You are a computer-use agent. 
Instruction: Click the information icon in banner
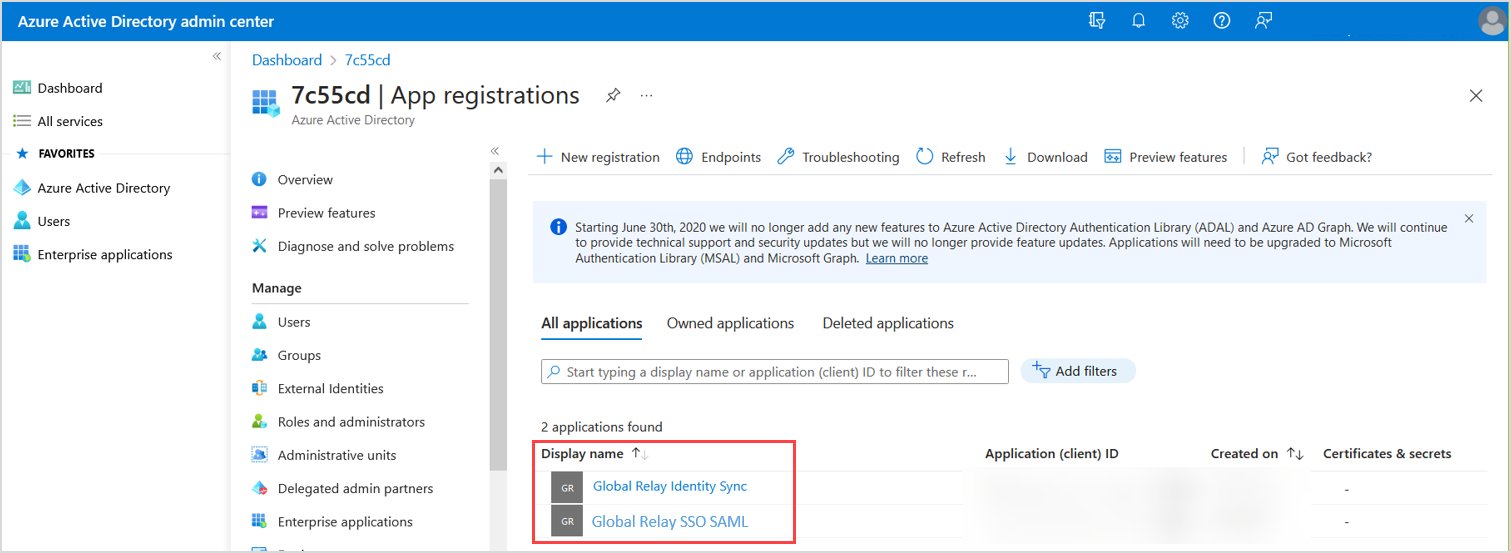(559, 227)
